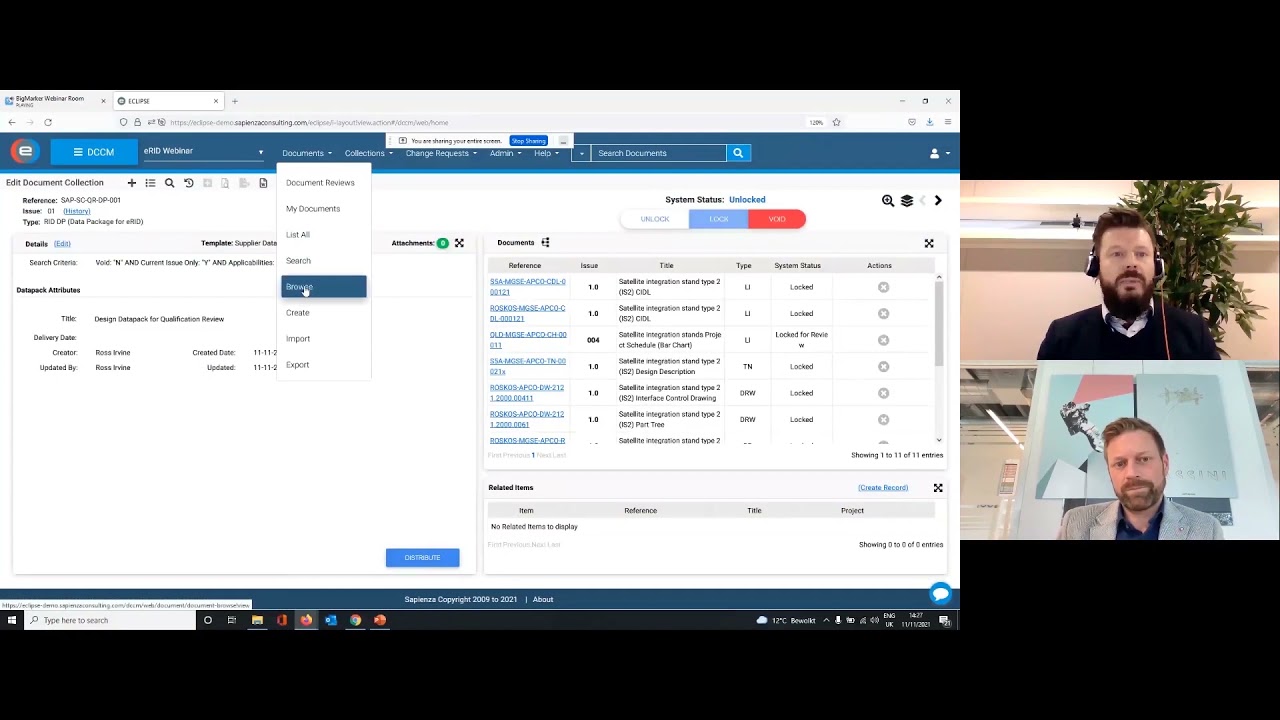Screen dimensions: 1280x720
Task: Set system status to LOCK
Action: [718, 219]
